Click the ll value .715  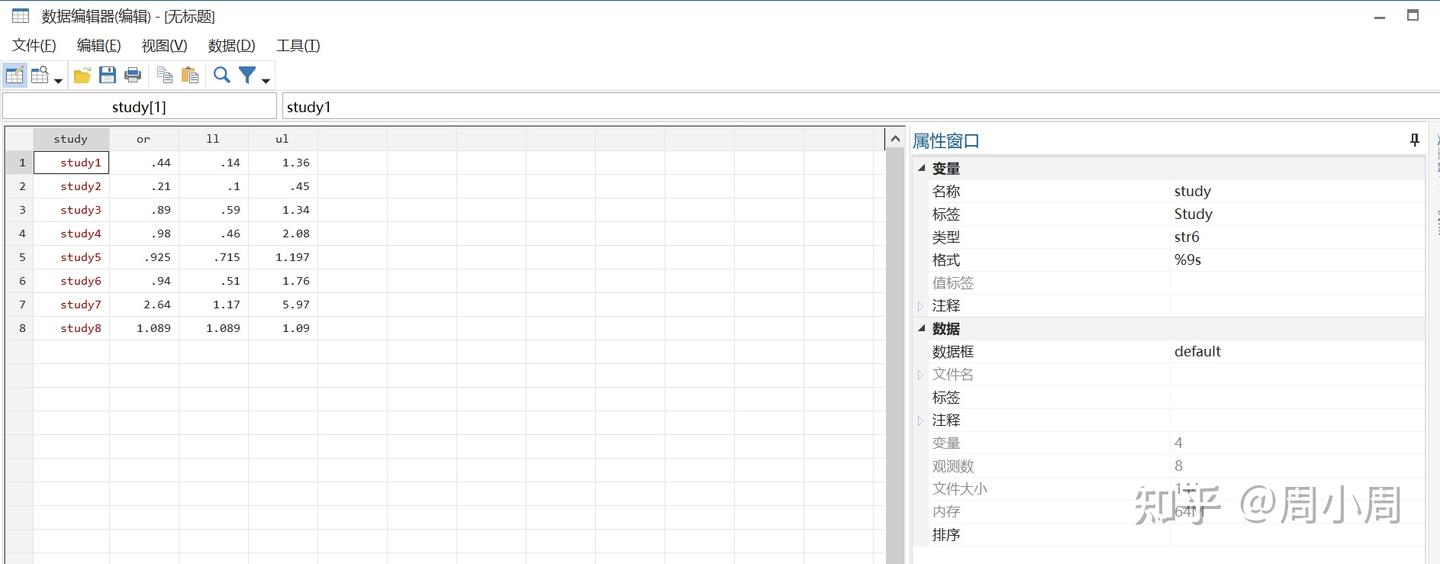[213, 257]
